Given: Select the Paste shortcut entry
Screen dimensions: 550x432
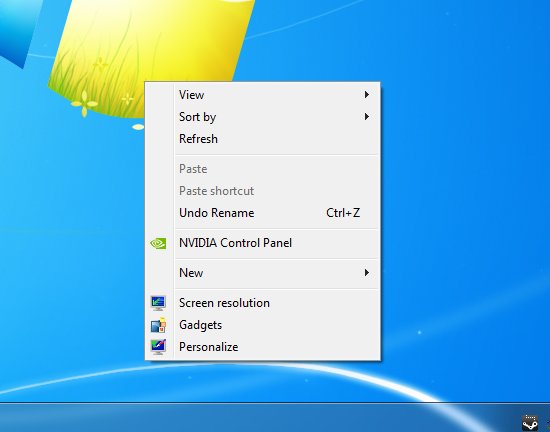Looking at the screenshot, I should tap(262, 191).
